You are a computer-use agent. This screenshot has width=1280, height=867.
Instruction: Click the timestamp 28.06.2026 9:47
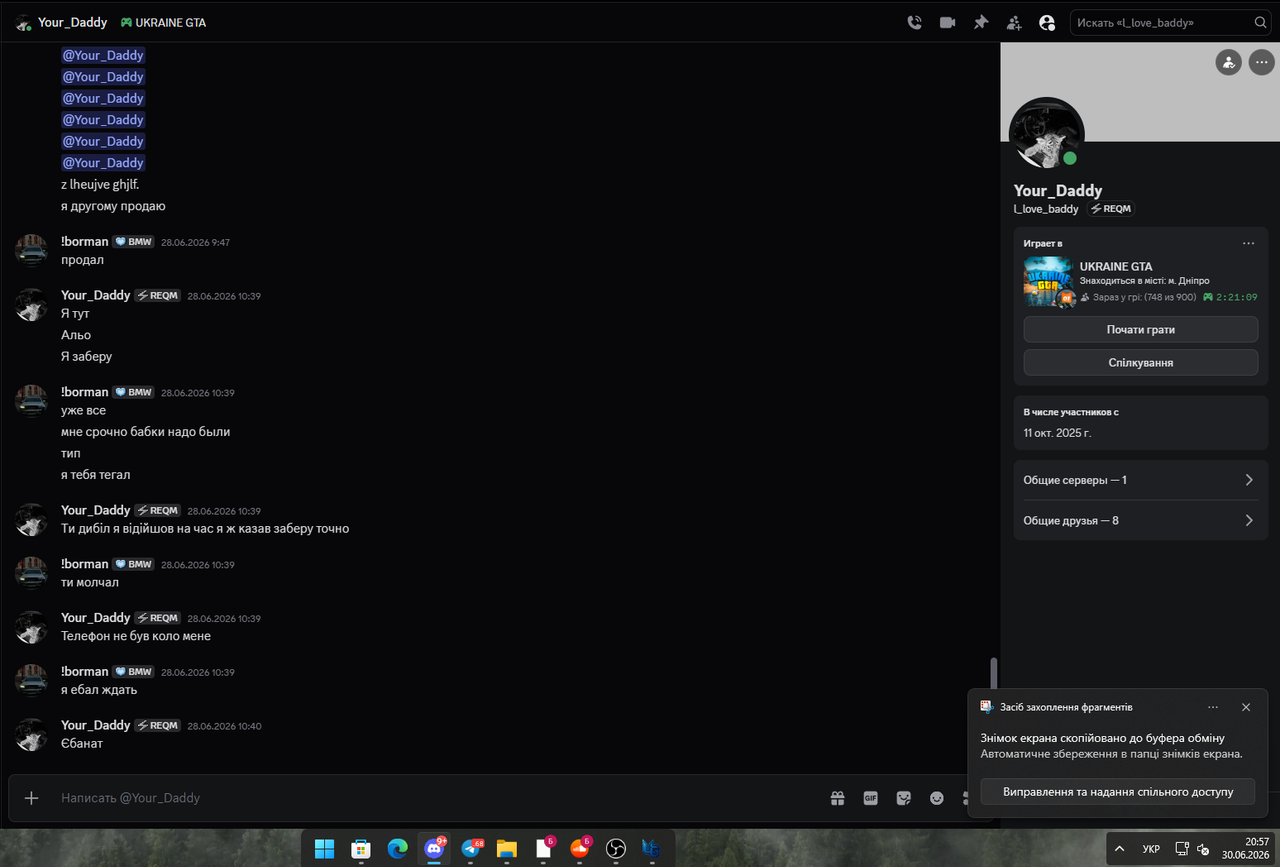(195, 242)
